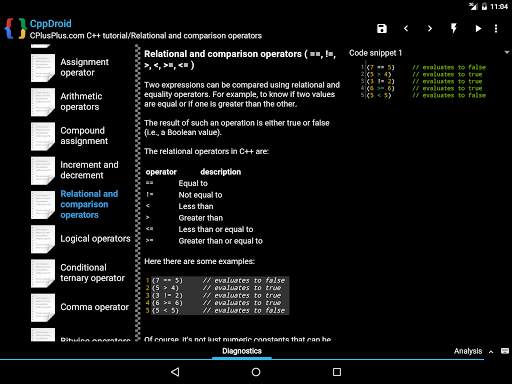
Task: Expand the Code snippet 1 dropdown
Action: click(x=507, y=52)
